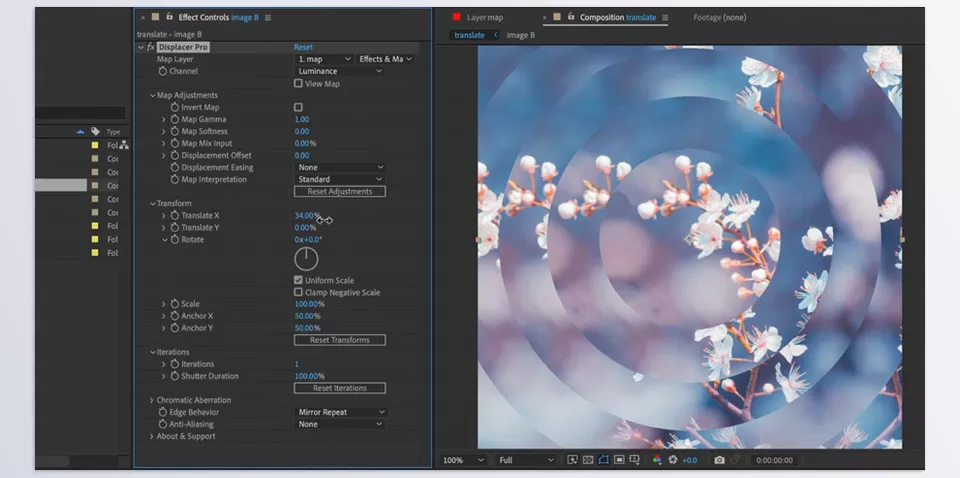Click the Anti-Aliasing stopwatch icon
Viewport: 960px width, 478px height.
(x=163, y=424)
